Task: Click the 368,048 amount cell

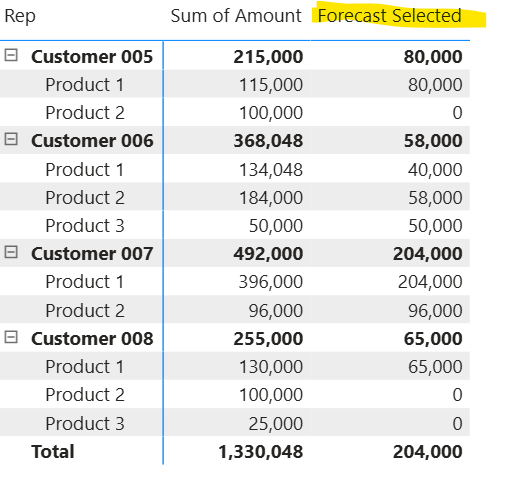Action: coord(268,140)
